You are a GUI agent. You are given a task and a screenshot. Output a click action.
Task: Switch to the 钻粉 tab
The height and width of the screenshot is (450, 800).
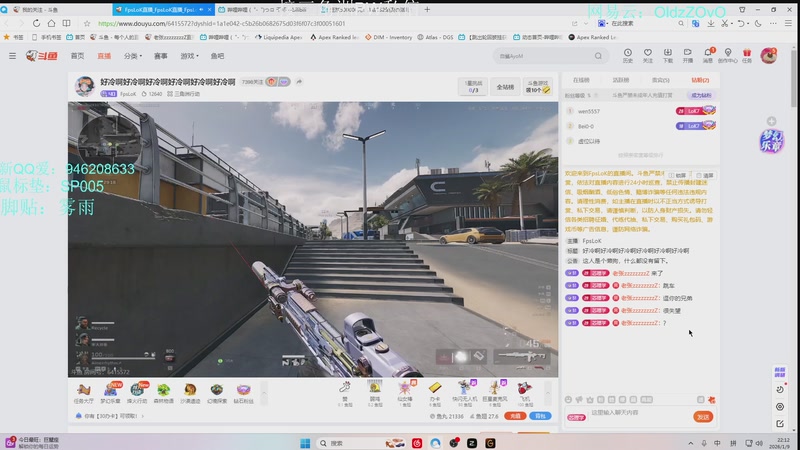point(700,80)
